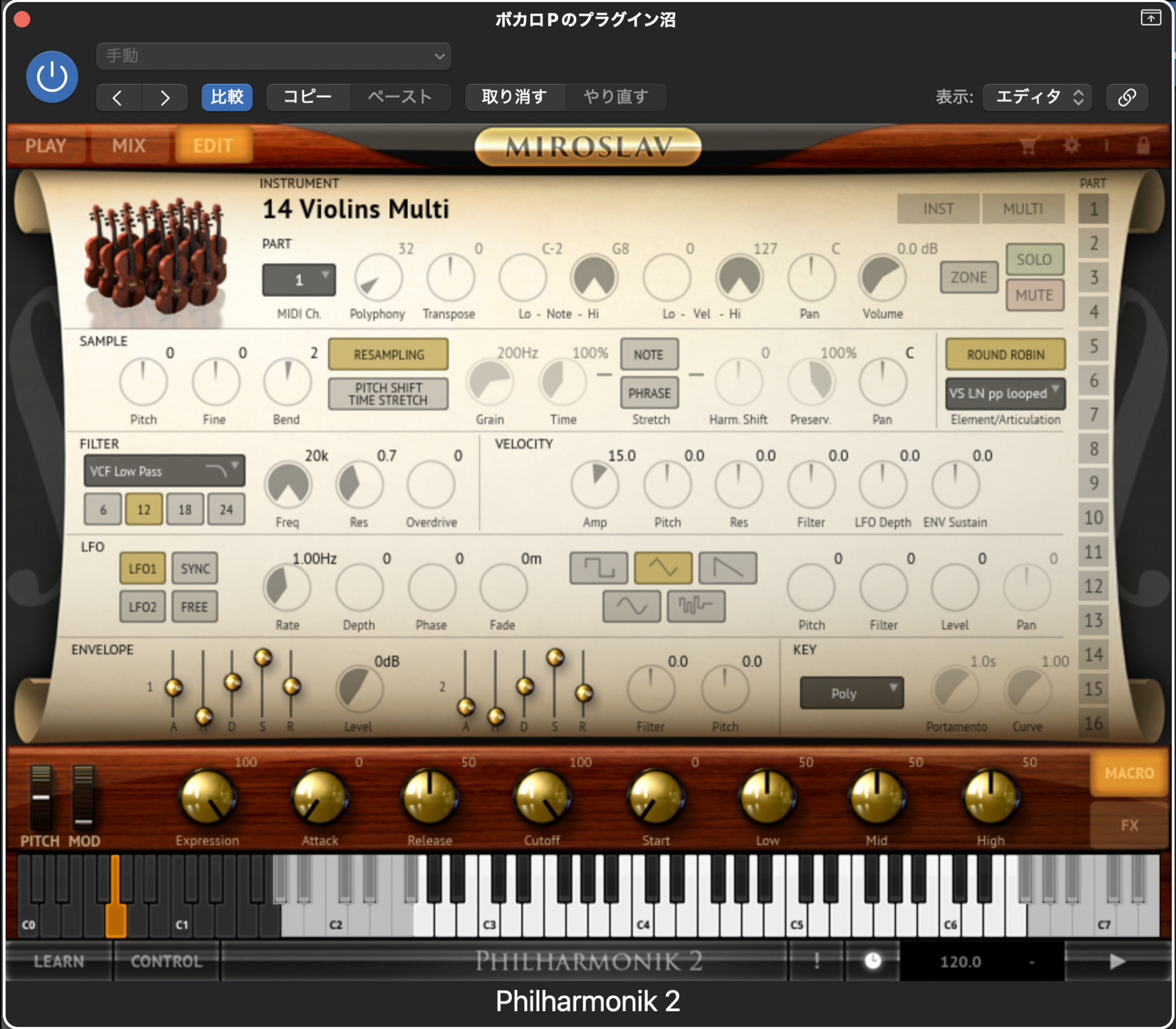1176x1029 pixels.
Task: Open the ZONE editor button
Action: [969, 277]
